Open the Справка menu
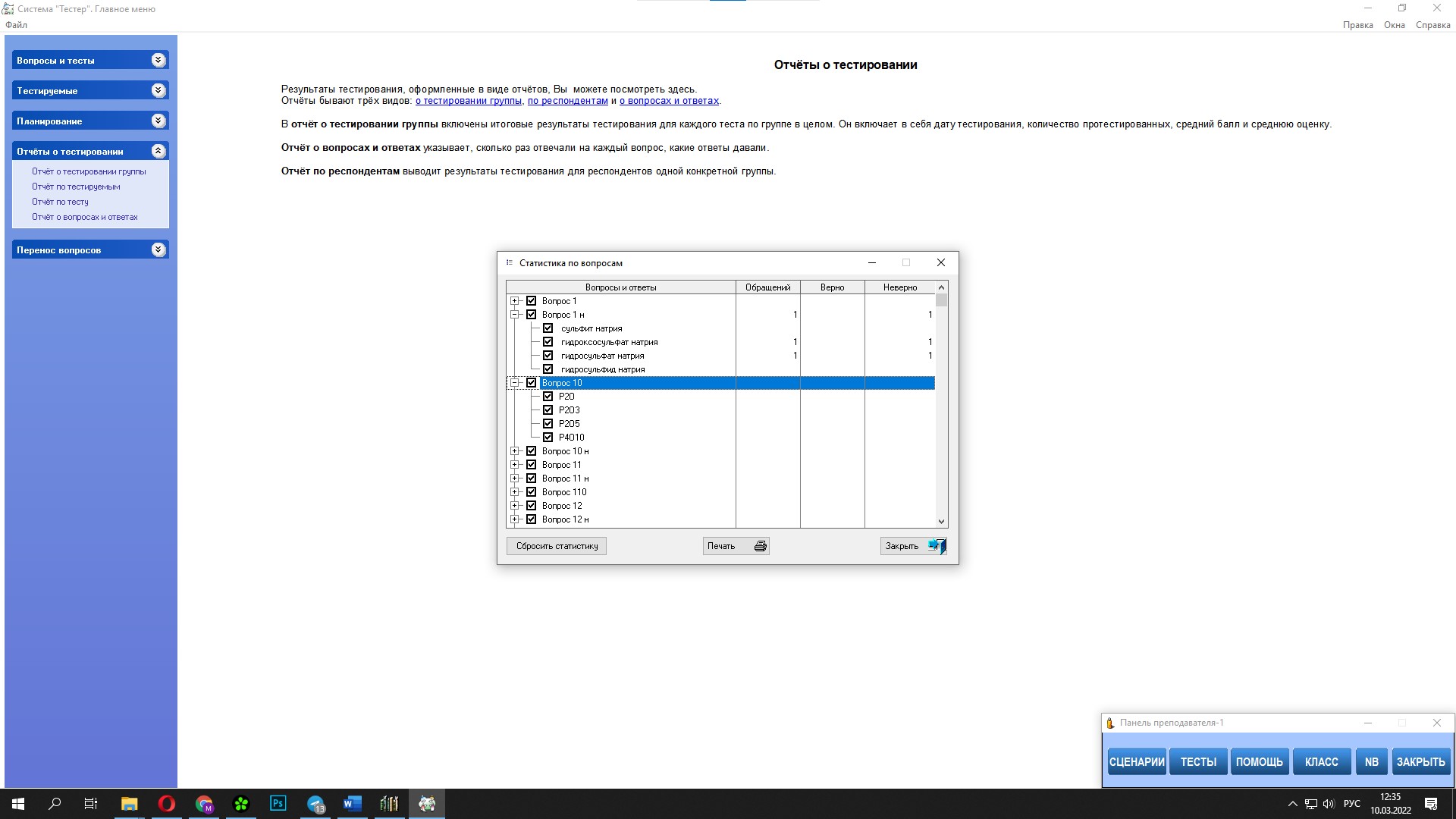Viewport: 1456px width, 819px height. point(1432,25)
